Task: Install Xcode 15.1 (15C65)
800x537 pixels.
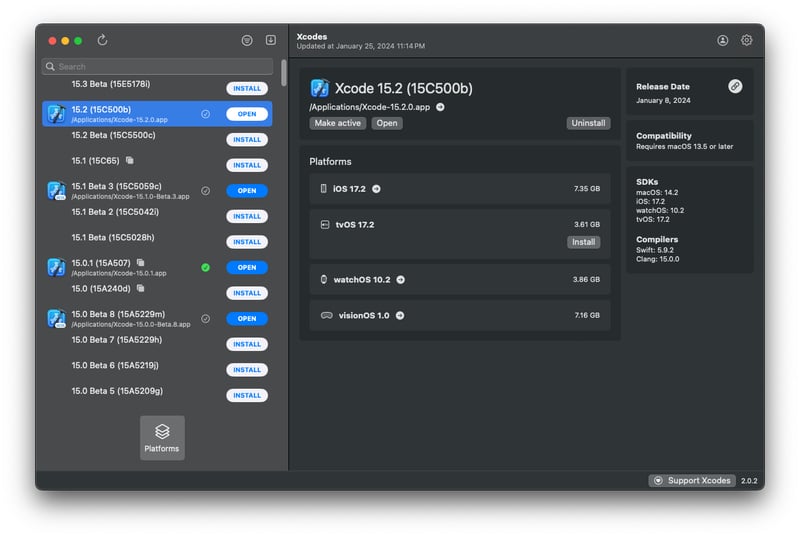Action: pyautogui.click(x=247, y=165)
